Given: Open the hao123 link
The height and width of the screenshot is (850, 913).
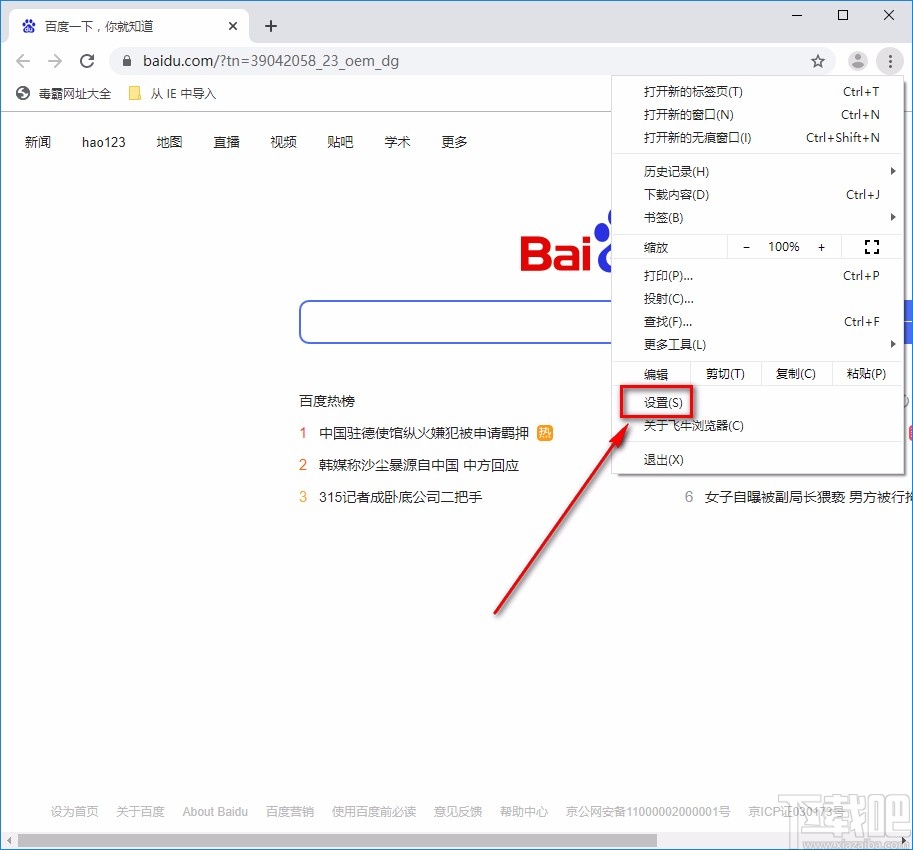Looking at the screenshot, I should 104,142.
